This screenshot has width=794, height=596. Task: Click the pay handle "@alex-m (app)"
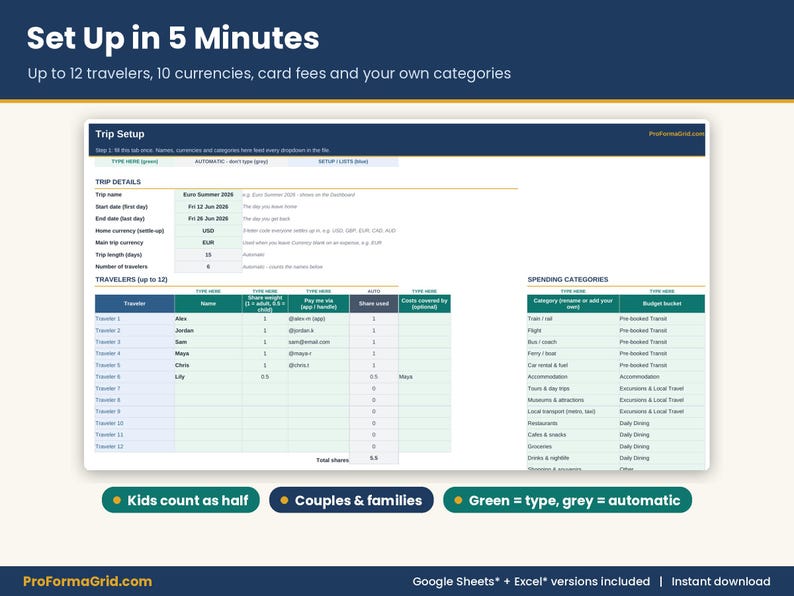(319, 319)
